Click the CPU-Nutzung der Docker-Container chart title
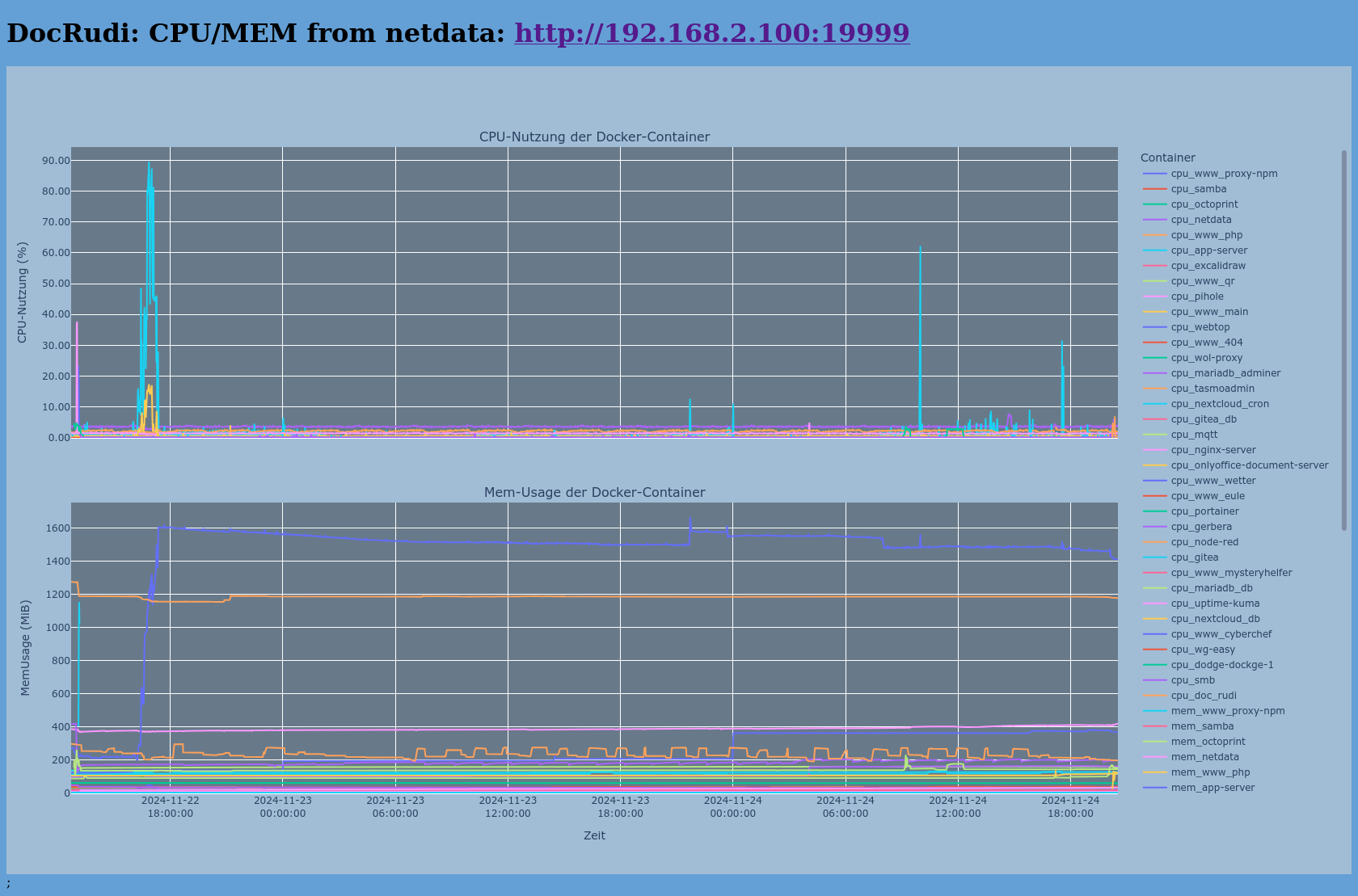This screenshot has height=896, width=1358. (594, 137)
